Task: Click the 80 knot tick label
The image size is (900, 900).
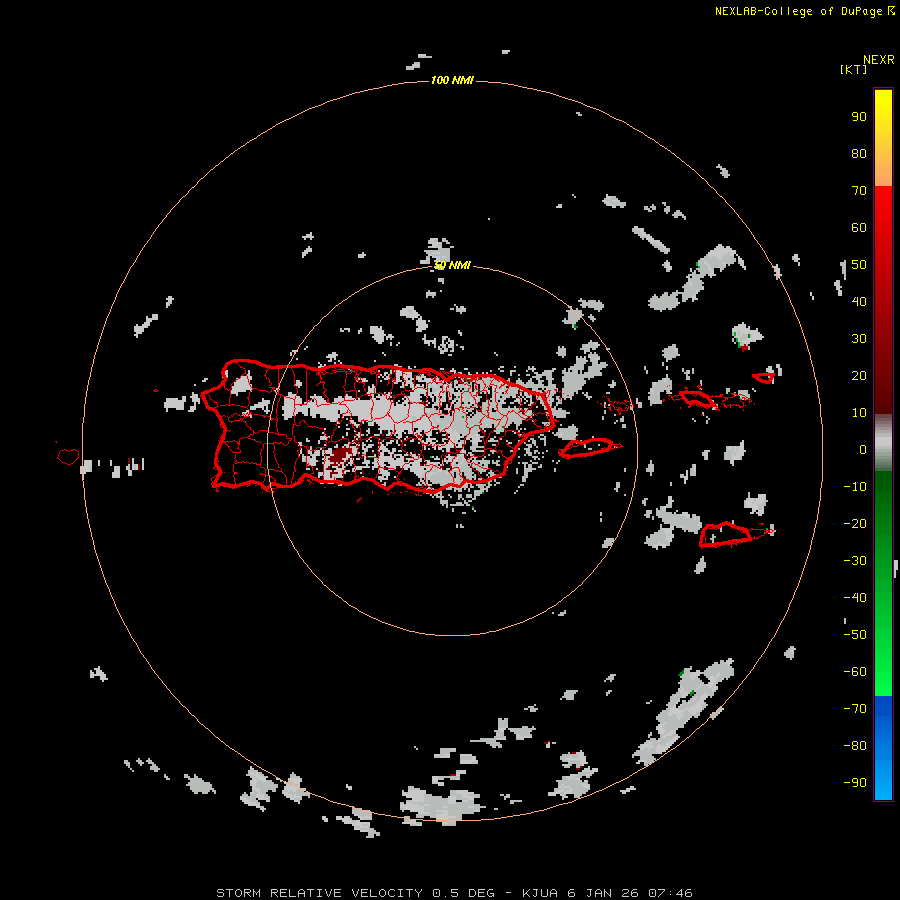Action: (x=859, y=154)
